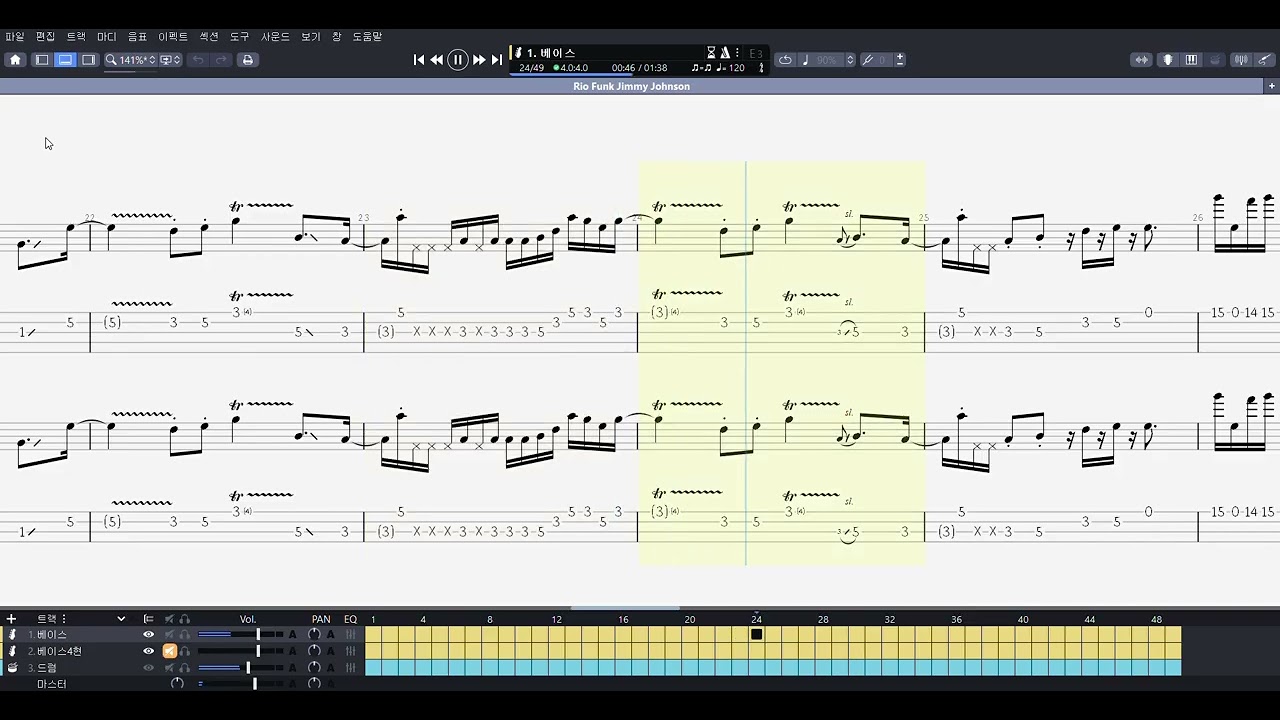Show the guitar fretboard instrument view
The width and height of the screenshot is (1280, 720).
coord(1167,60)
